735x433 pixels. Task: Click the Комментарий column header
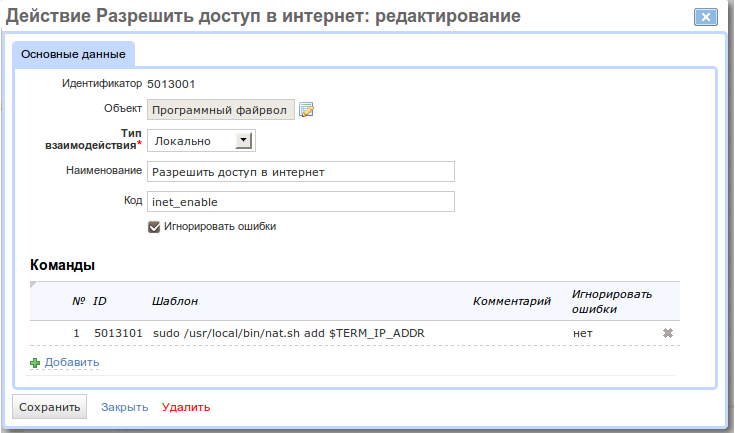coord(511,301)
